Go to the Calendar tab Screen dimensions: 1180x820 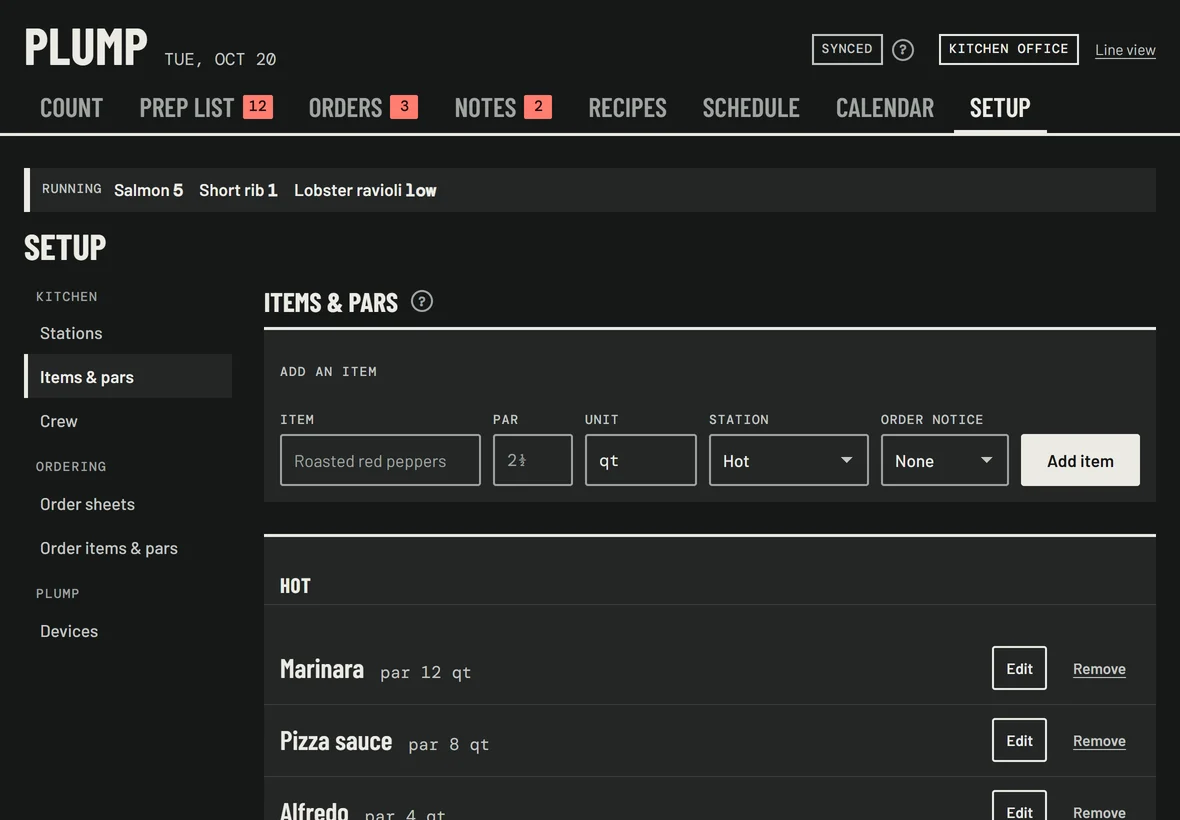pyautogui.click(x=885, y=108)
